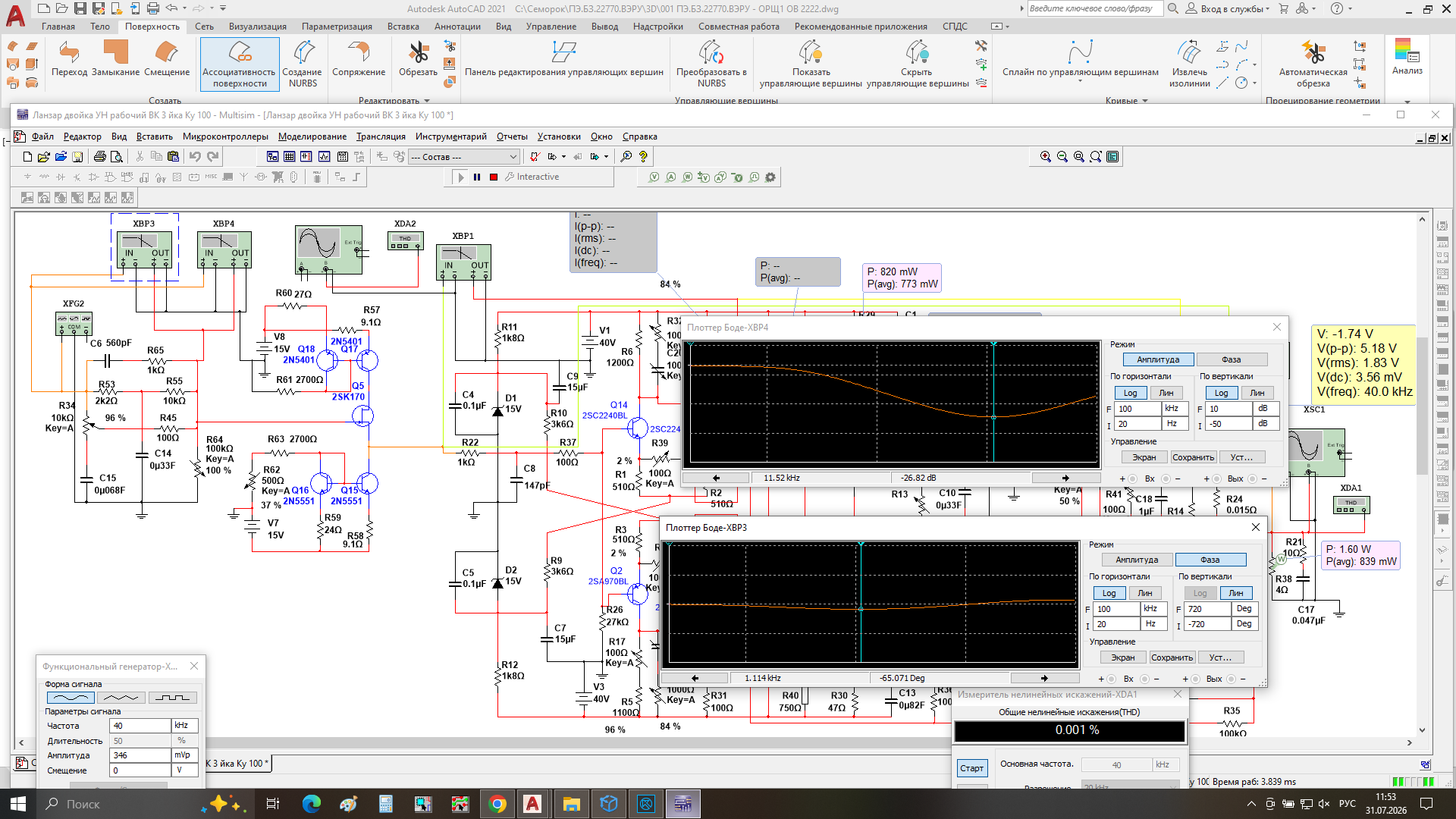
Task: Open Google Chrome from the taskbar
Action: (497, 804)
